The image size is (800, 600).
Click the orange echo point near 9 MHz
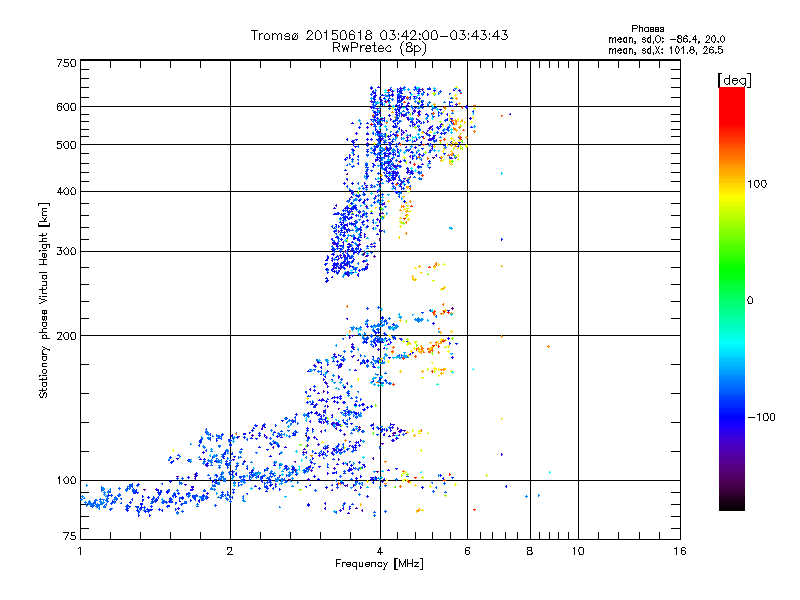[x=548, y=346]
